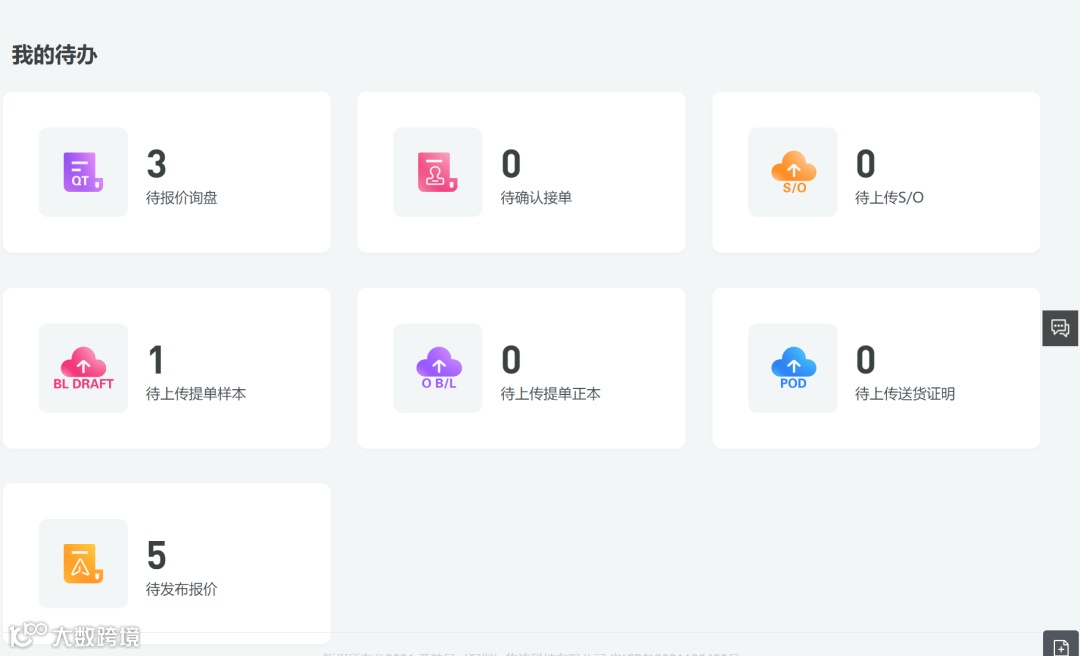Click the 大数跨境 logo at bottom left

pos(72,637)
